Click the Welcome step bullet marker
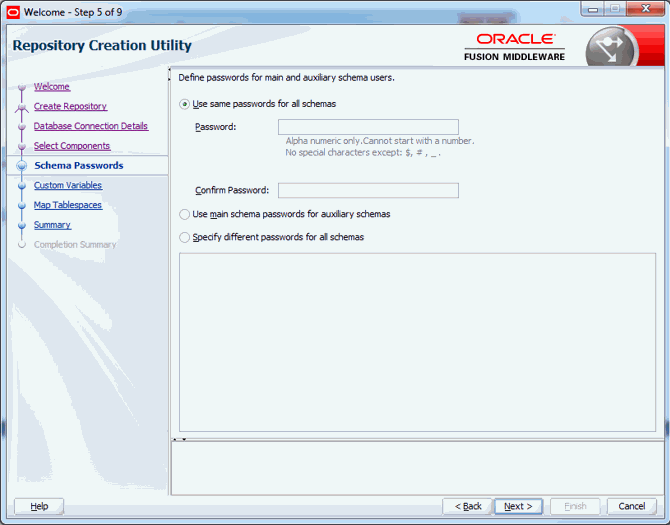Screen dimensions: 670x525 click(22, 87)
